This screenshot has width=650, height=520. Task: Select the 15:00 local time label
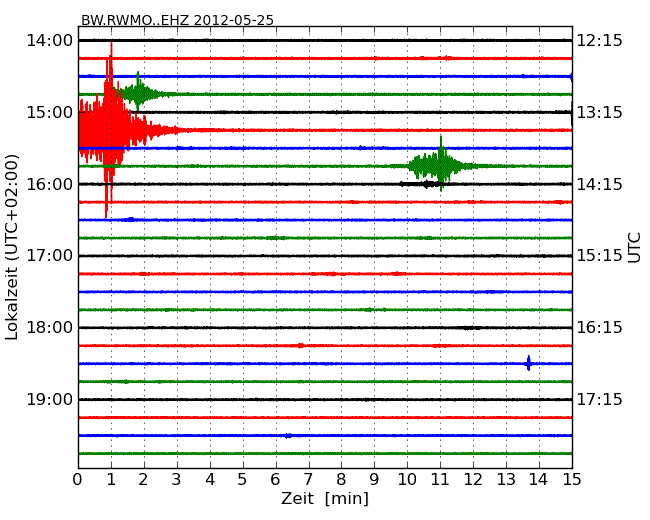tap(49, 112)
